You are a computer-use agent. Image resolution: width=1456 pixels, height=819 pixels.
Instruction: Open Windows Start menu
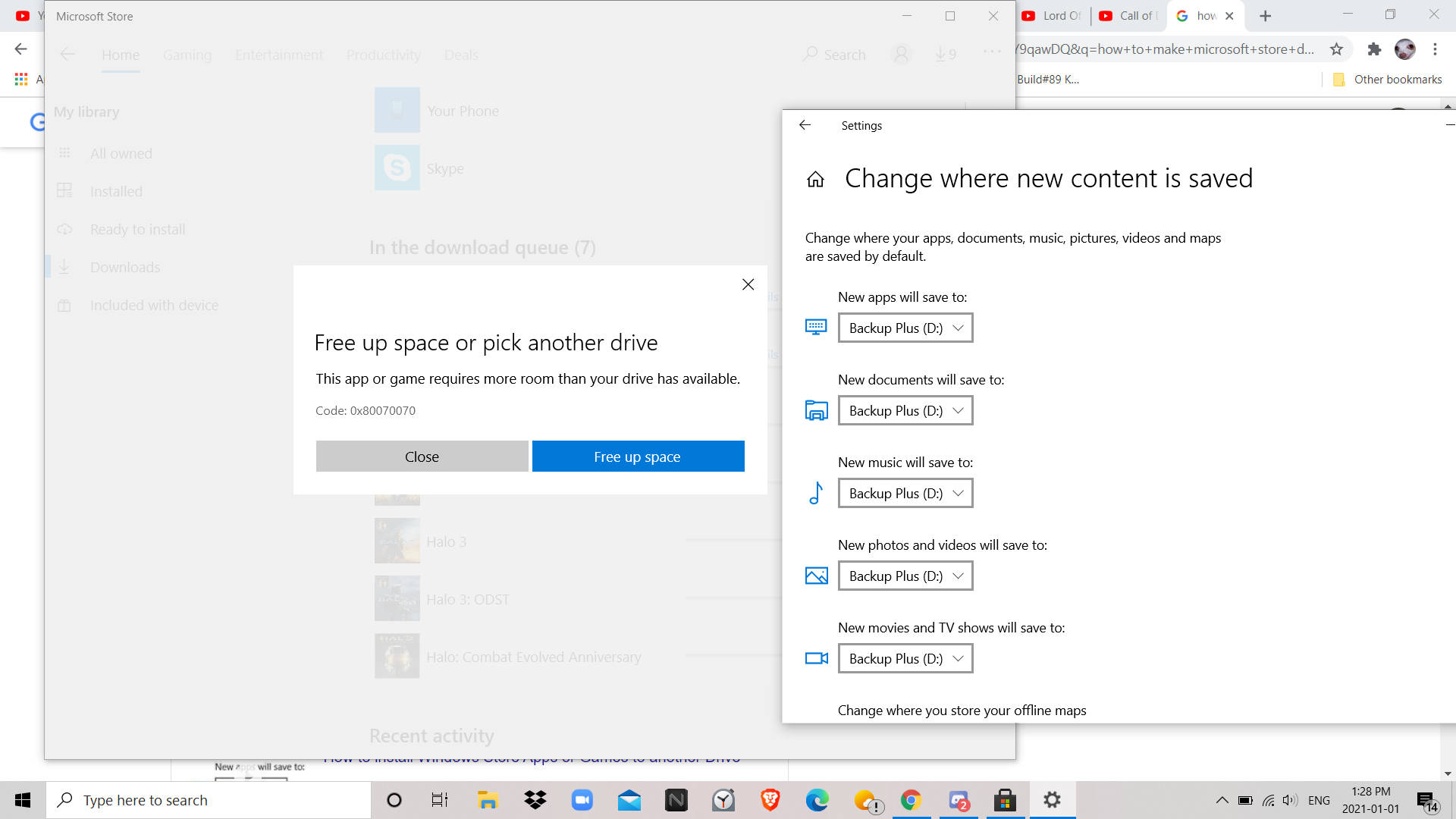tap(23, 800)
